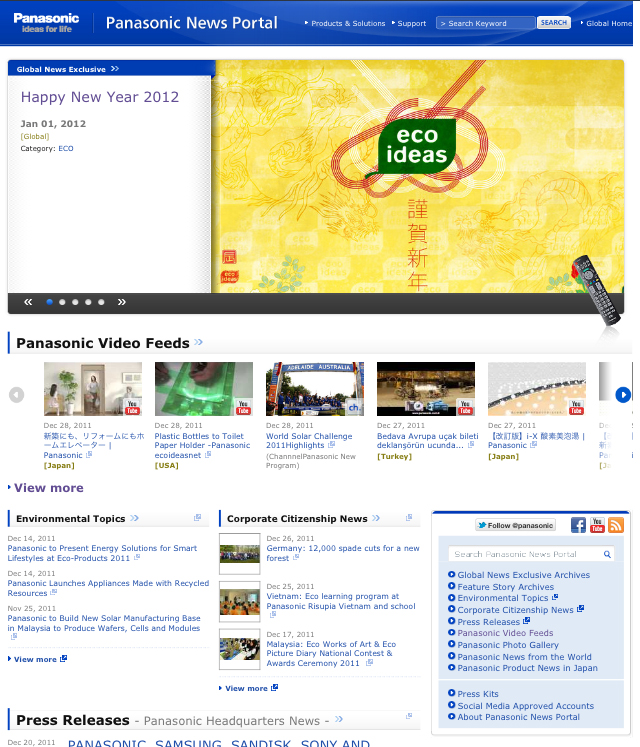Click View more under Corporate Citizenship News

[x=246, y=688]
